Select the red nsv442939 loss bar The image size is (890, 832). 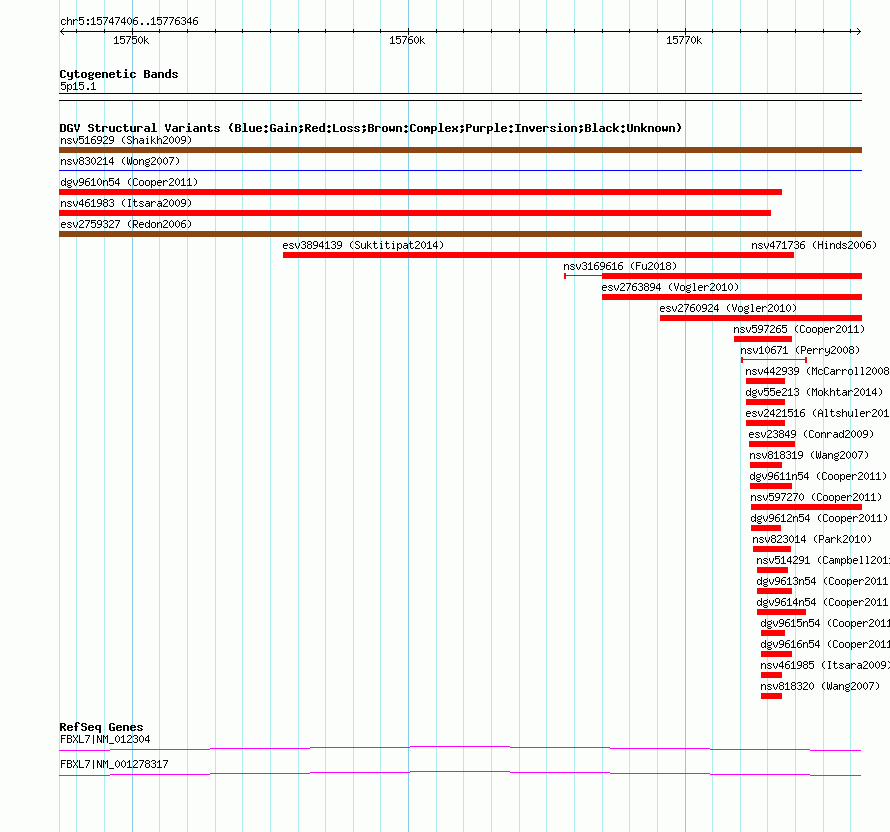pos(765,381)
